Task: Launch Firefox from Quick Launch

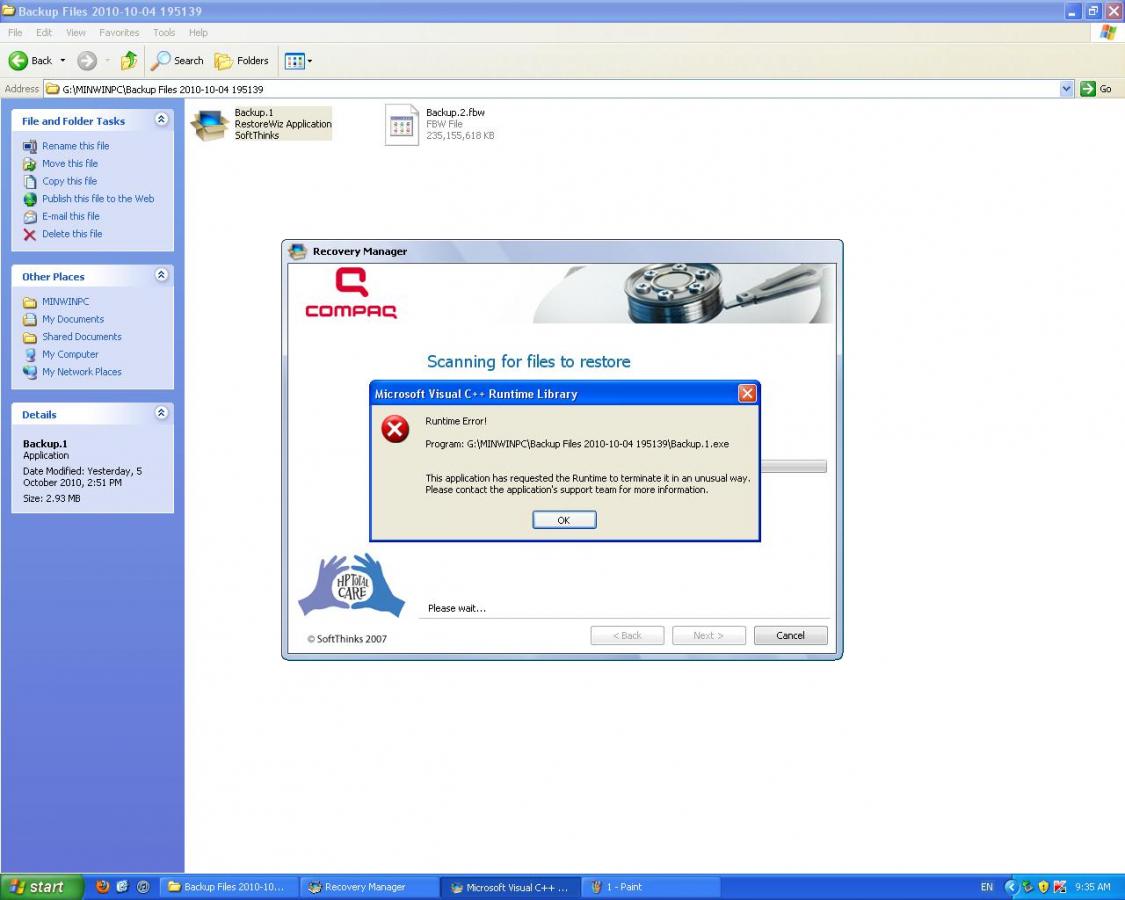Action: 103,886
